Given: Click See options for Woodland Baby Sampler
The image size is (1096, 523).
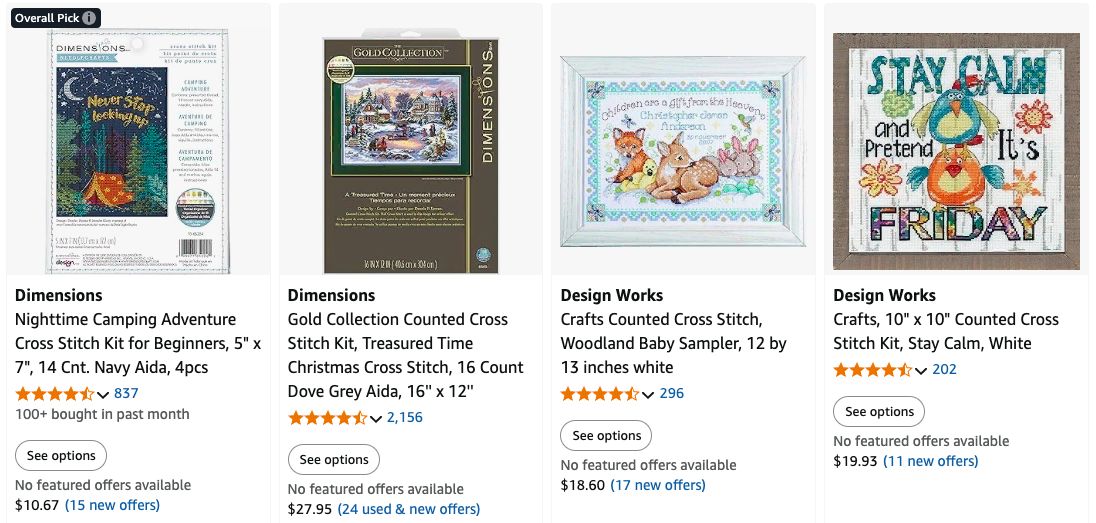Looking at the screenshot, I should (x=606, y=436).
